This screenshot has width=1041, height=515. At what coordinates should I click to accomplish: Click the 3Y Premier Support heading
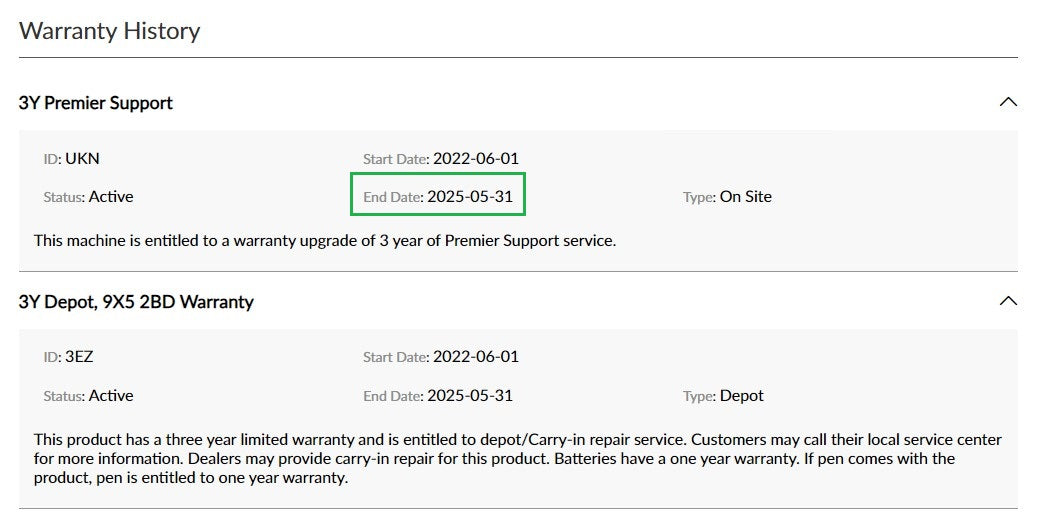pos(96,103)
